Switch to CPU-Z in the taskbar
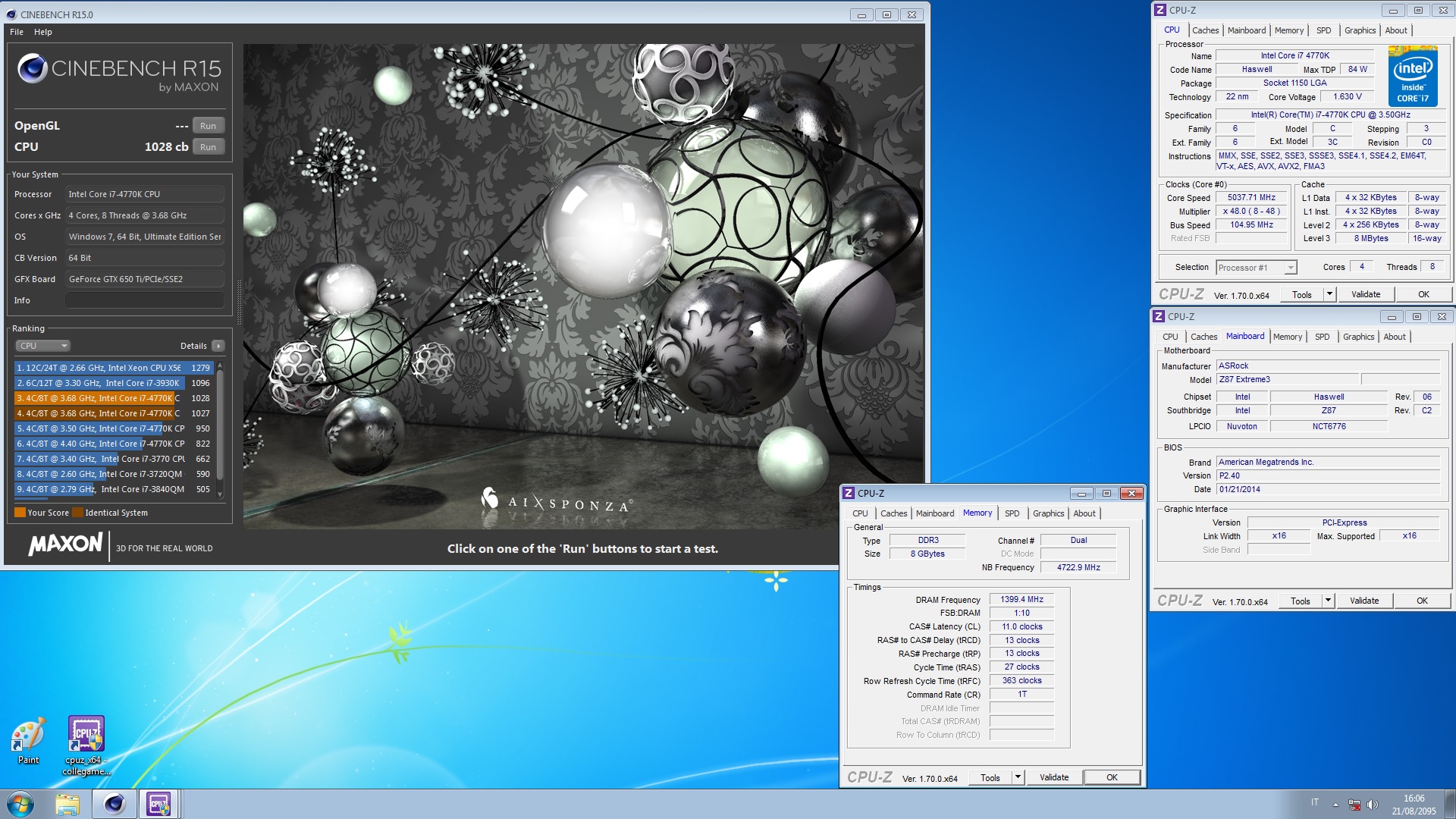The image size is (1456, 819). 158,804
